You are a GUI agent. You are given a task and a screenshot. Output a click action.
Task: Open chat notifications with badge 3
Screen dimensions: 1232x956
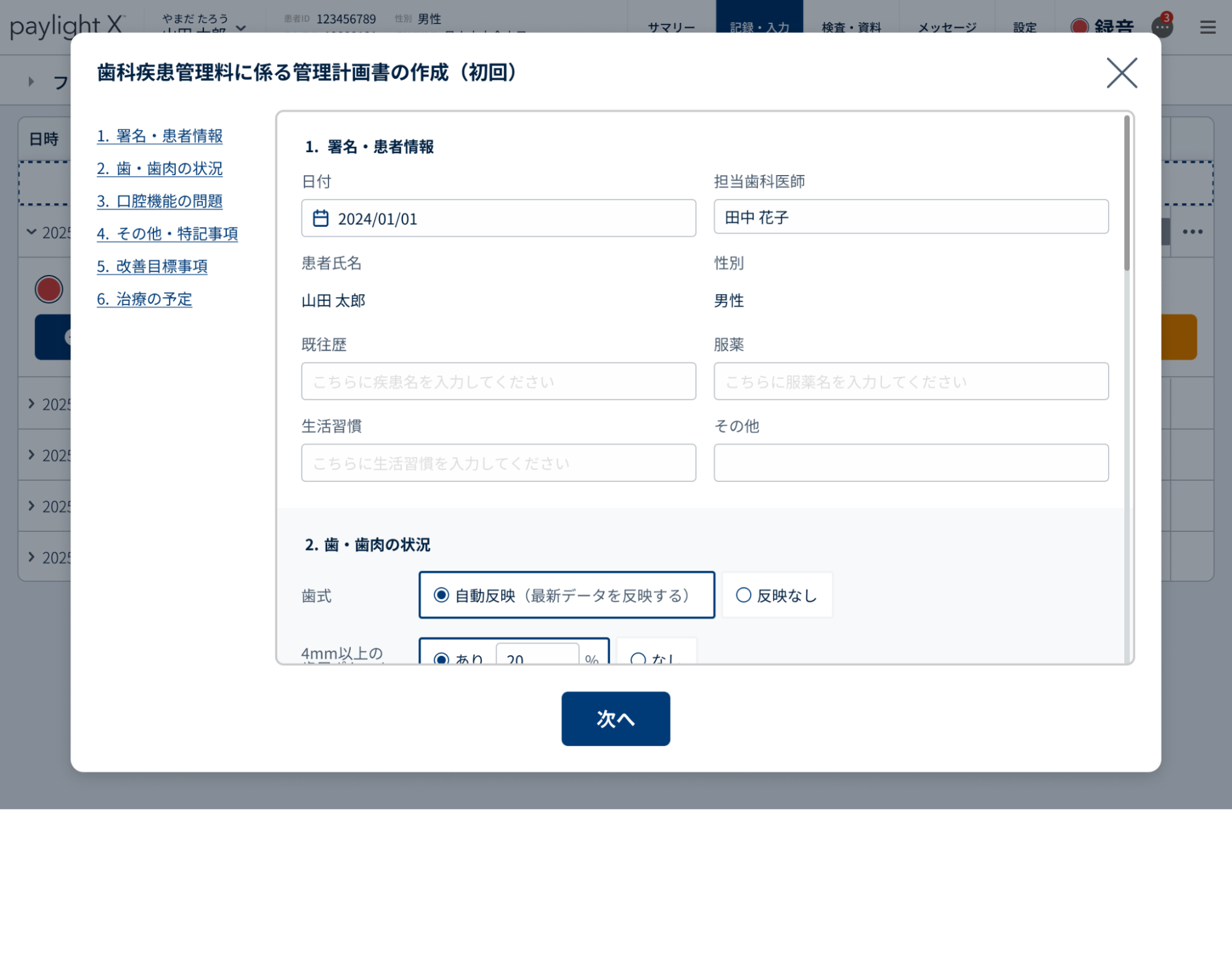point(1162,27)
